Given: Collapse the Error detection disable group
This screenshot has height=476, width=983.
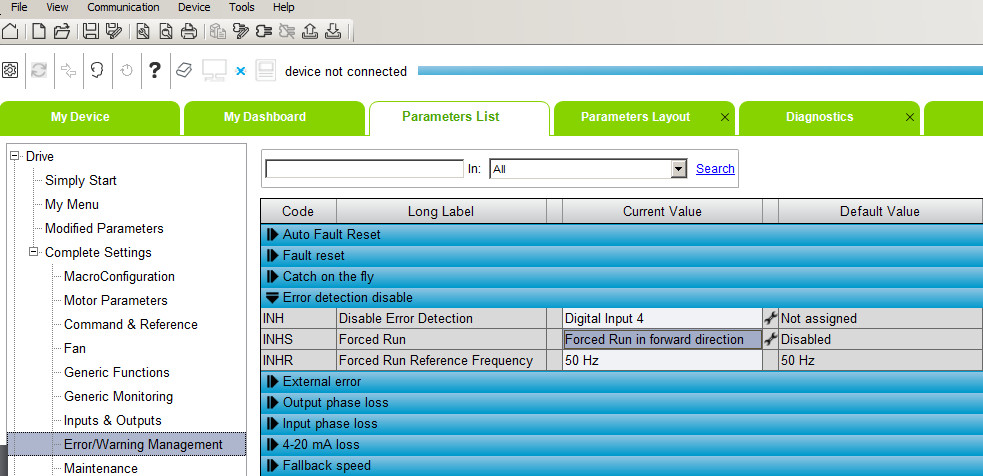Looking at the screenshot, I should (272, 298).
